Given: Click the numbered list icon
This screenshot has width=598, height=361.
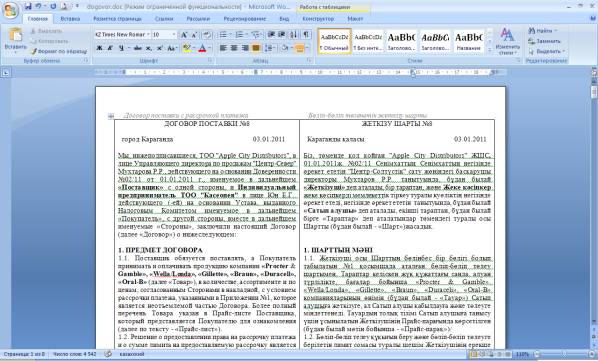Looking at the screenshot, I should pos(239,35).
